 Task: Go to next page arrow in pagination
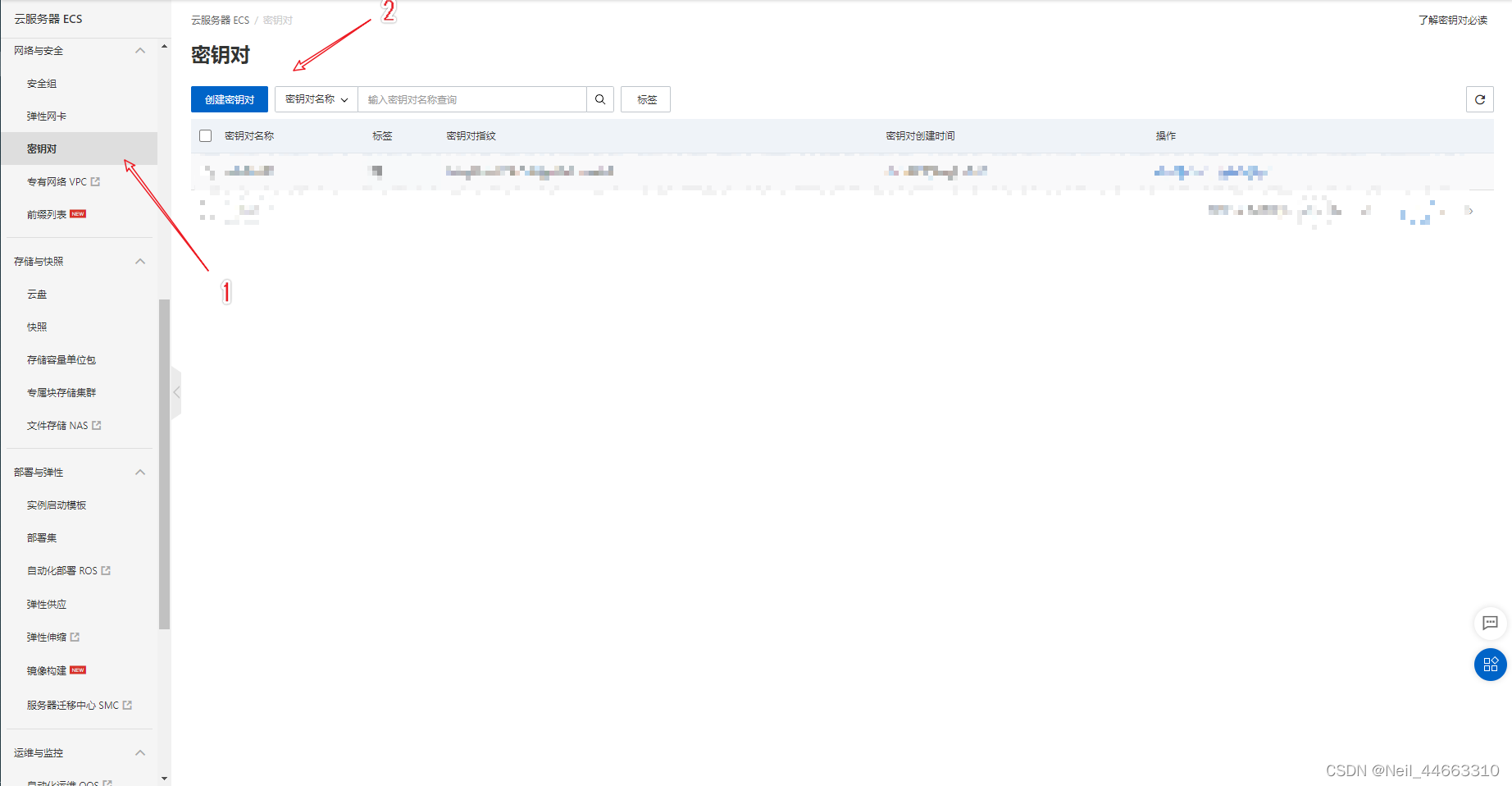1470,211
